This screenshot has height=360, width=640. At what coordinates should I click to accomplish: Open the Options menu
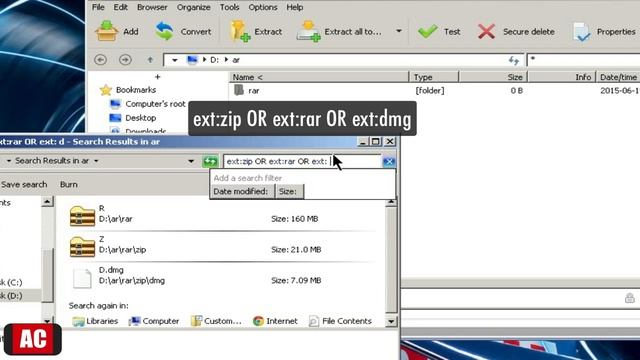[263, 7]
